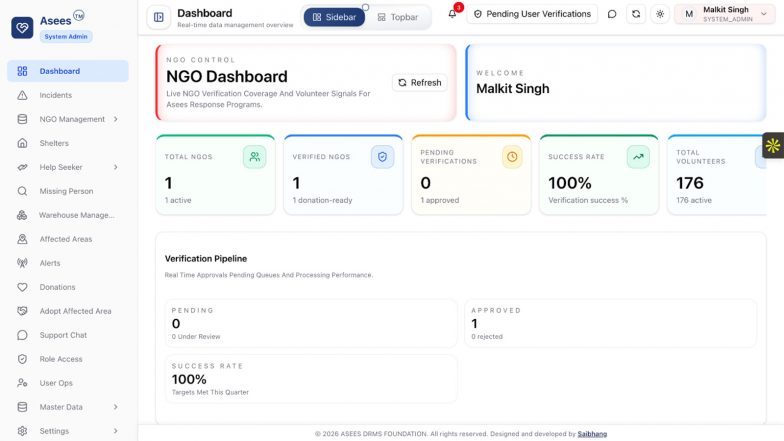Open Role Access page
Screen dimensions: 784x441
tap(68, 359)
